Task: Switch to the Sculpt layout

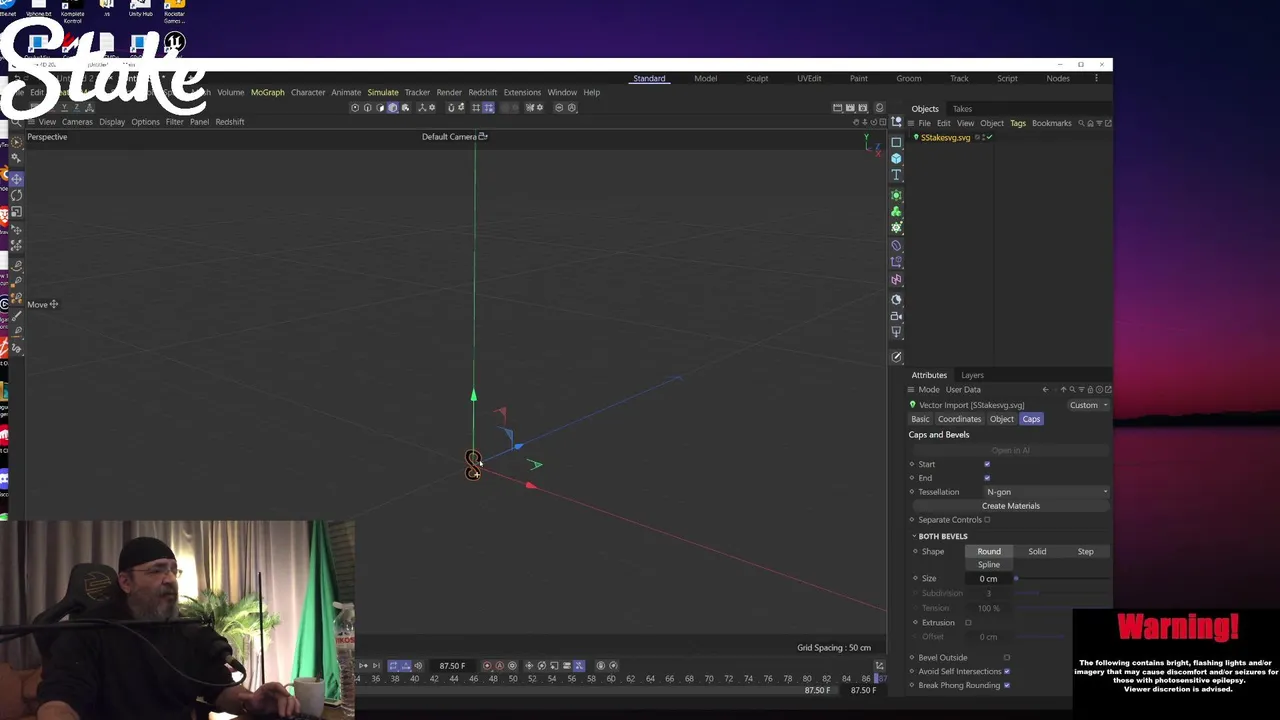Action: pyautogui.click(x=757, y=78)
